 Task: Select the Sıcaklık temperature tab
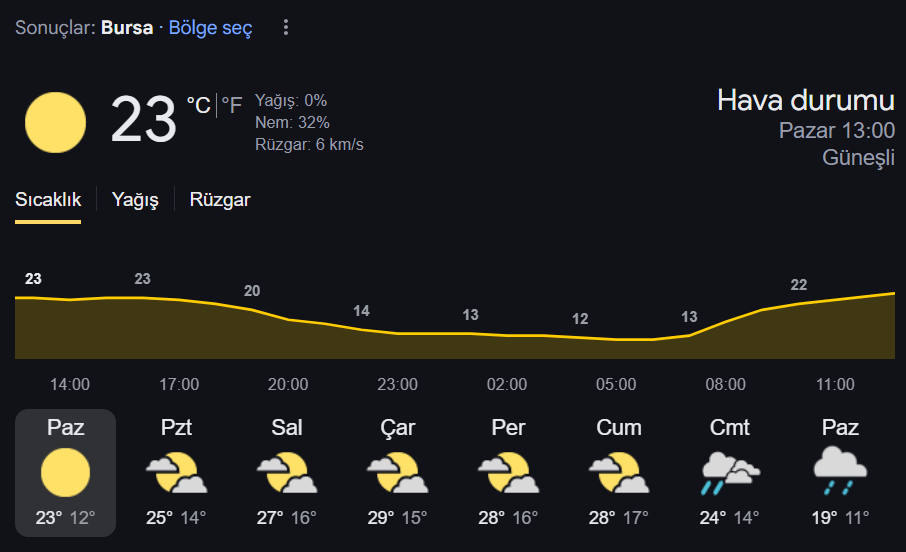(48, 199)
